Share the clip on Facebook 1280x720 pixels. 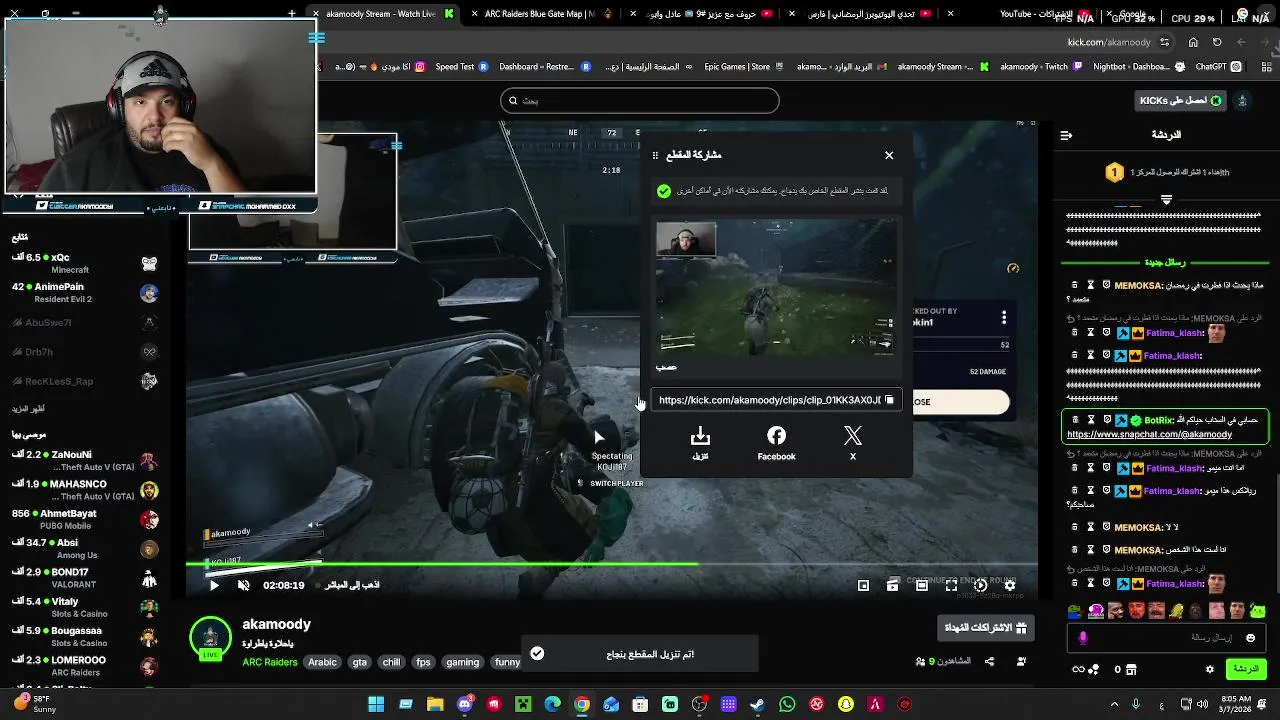click(x=776, y=442)
